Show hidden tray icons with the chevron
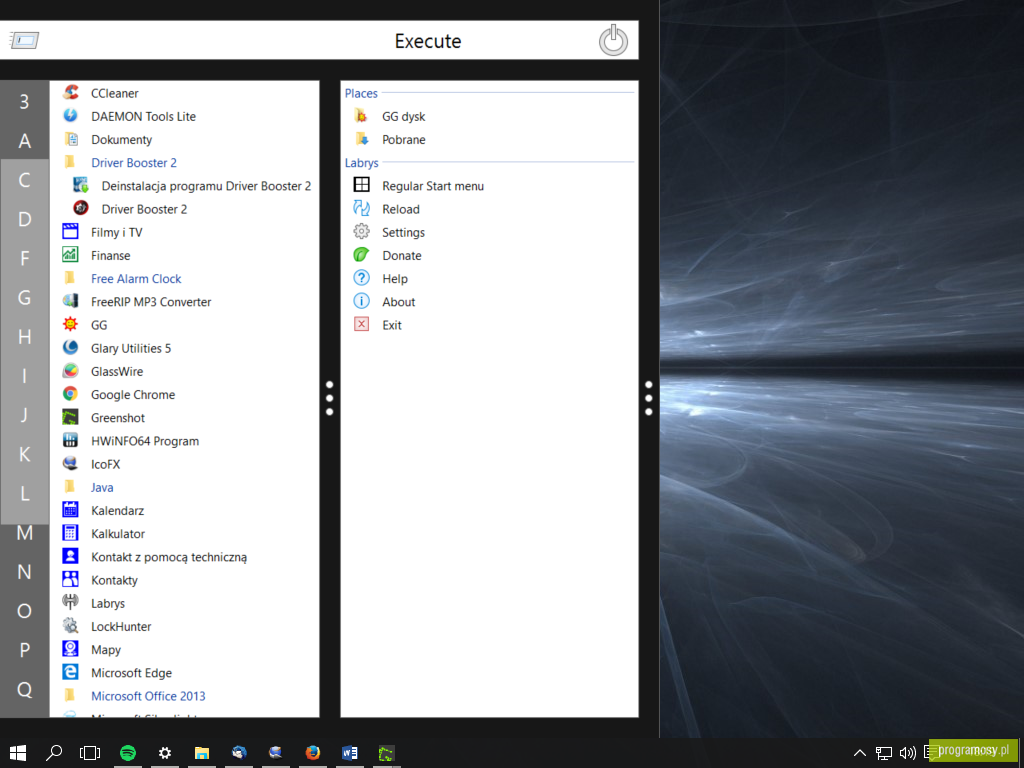This screenshot has height=768, width=1024. (x=860, y=753)
